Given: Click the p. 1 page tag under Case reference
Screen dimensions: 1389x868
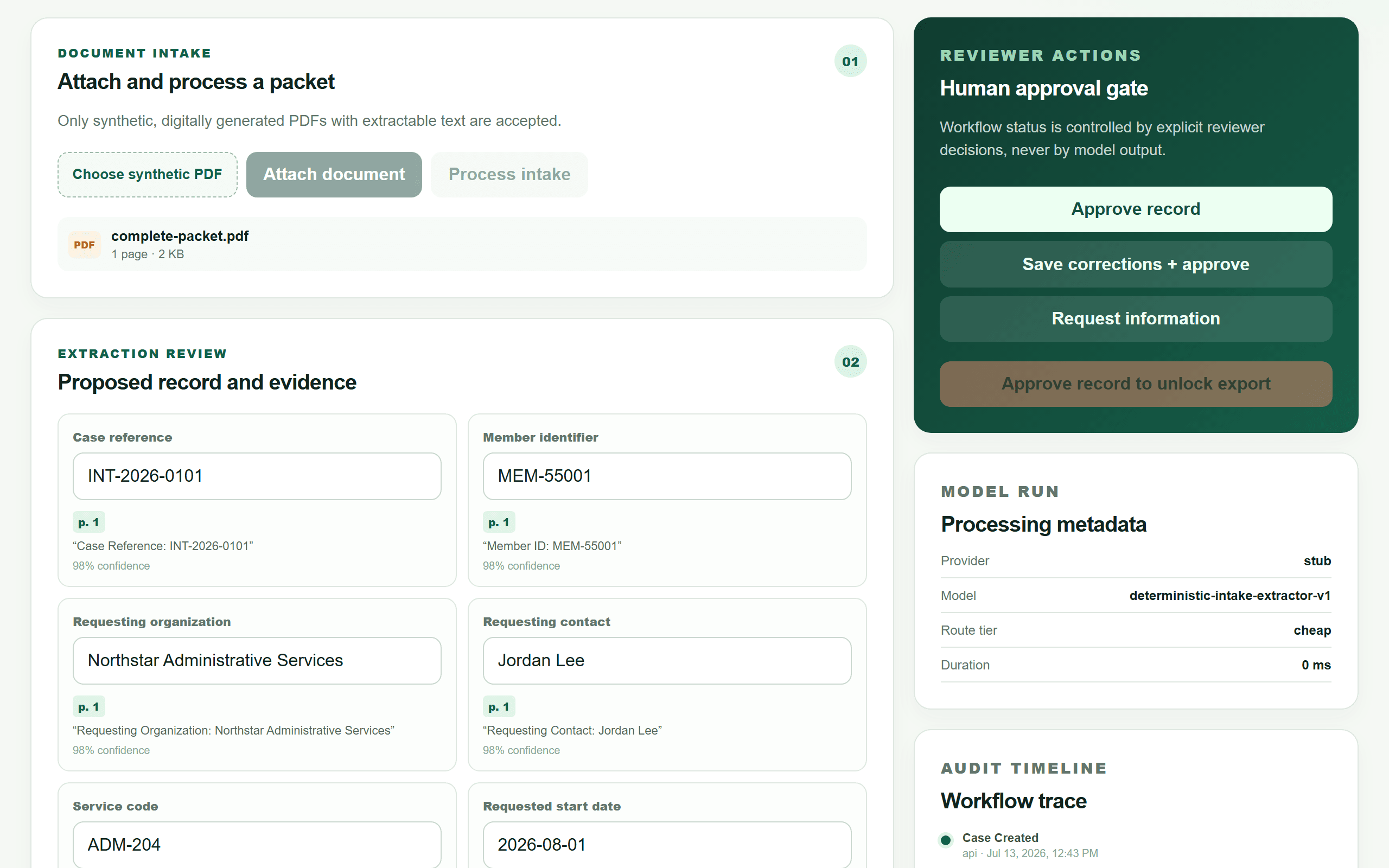Looking at the screenshot, I should click(x=89, y=522).
